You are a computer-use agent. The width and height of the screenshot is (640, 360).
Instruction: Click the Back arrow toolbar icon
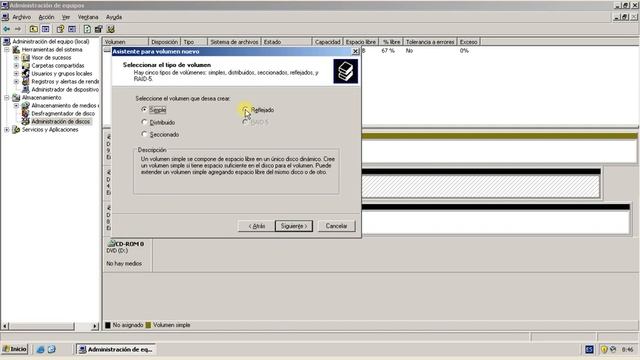pyautogui.click(x=7, y=29)
